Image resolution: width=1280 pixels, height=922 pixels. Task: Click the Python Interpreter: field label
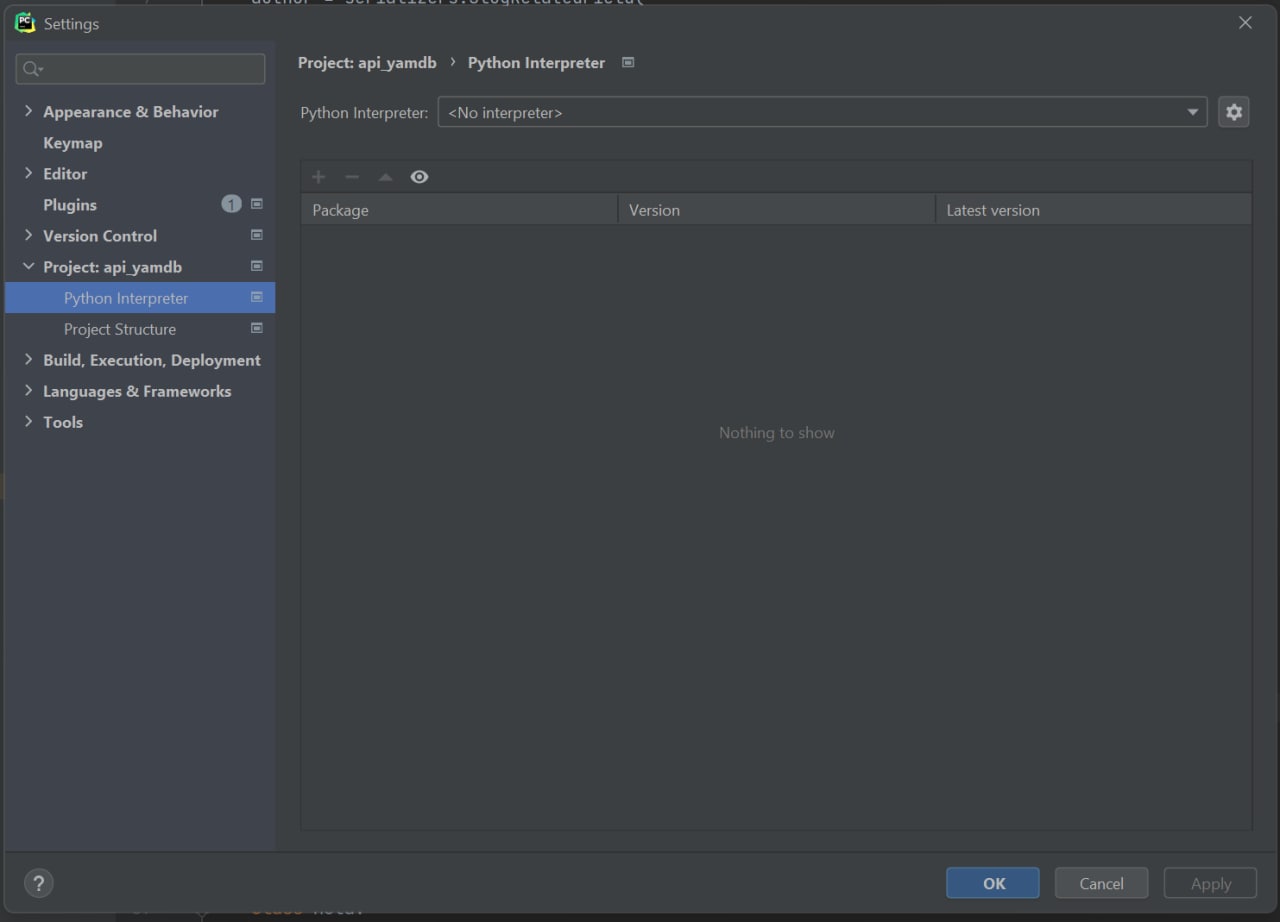click(364, 113)
